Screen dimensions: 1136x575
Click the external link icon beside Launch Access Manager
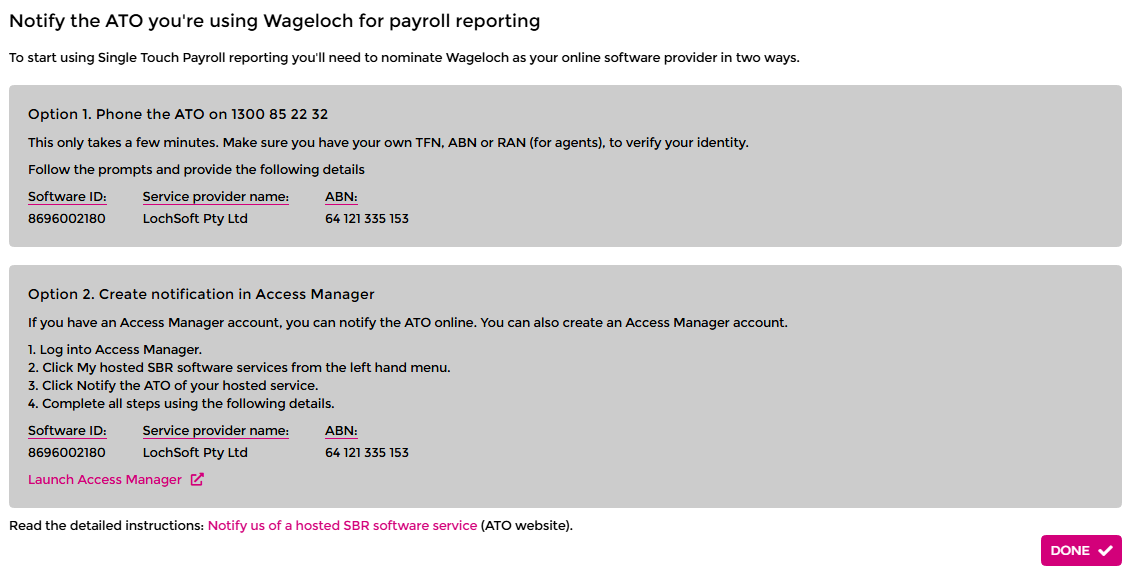click(x=197, y=480)
